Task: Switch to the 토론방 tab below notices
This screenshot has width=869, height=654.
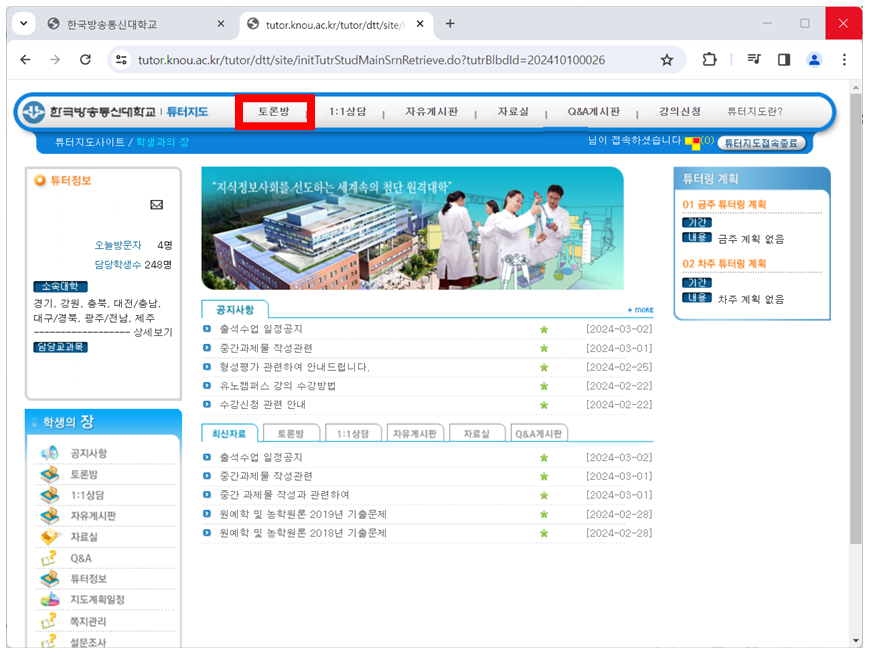Action: tap(291, 434)
